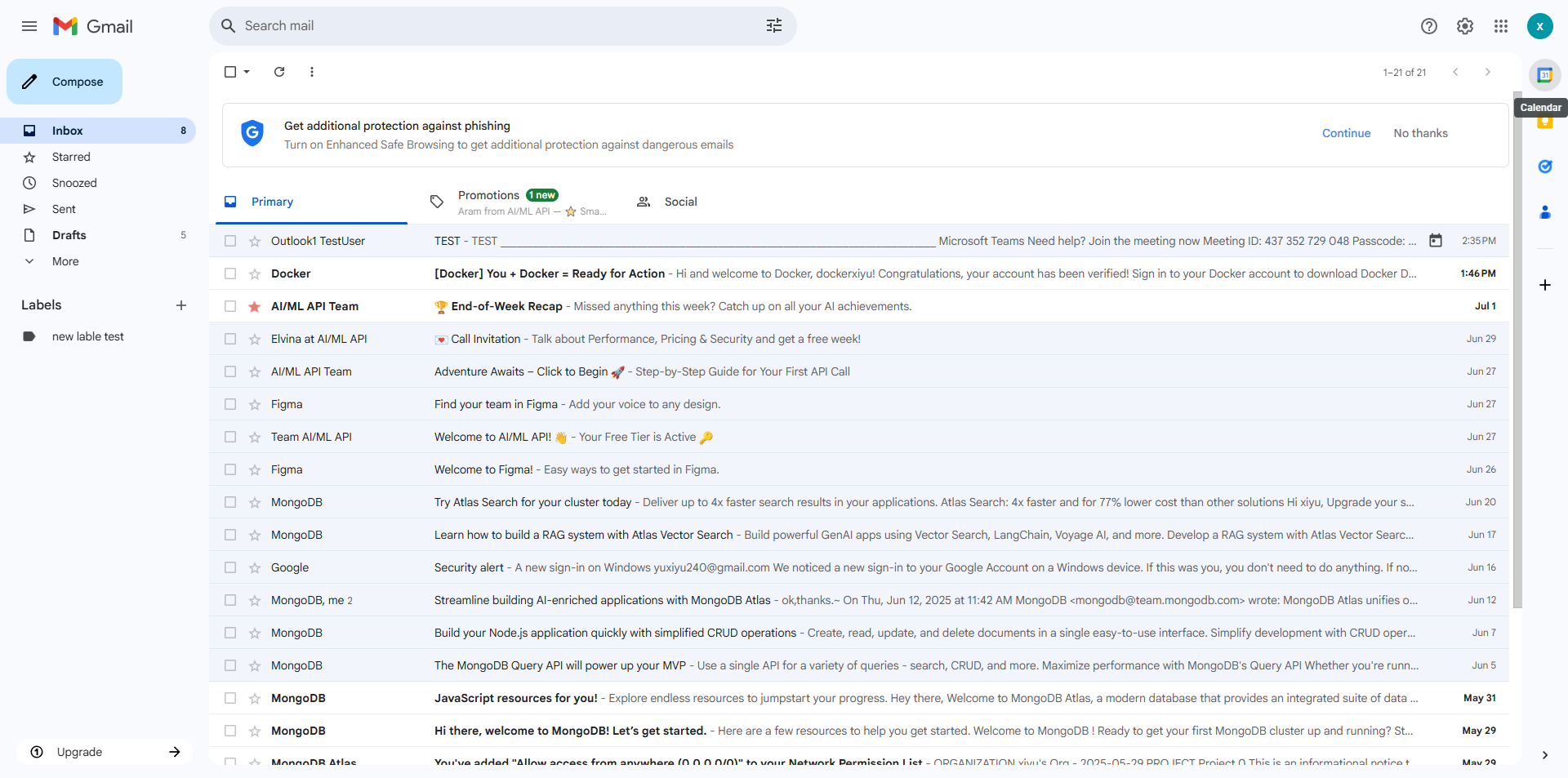This screenshot has height=778, width=1568.
Task: Open Google apps grid
Action: pos(1501,26)
